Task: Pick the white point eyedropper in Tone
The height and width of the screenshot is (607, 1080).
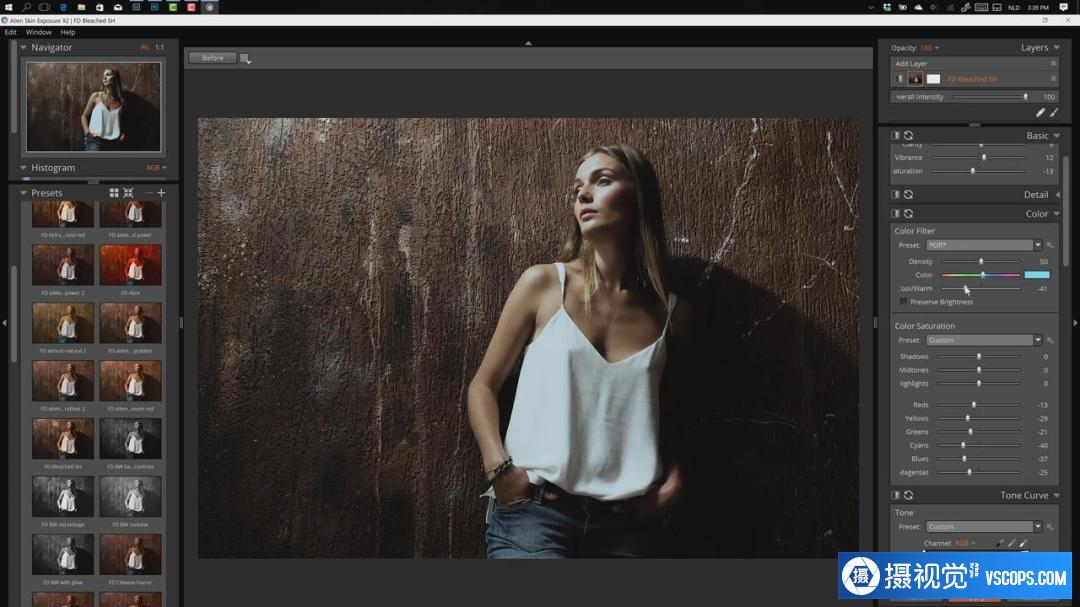Action: (x=1024, y=544)
